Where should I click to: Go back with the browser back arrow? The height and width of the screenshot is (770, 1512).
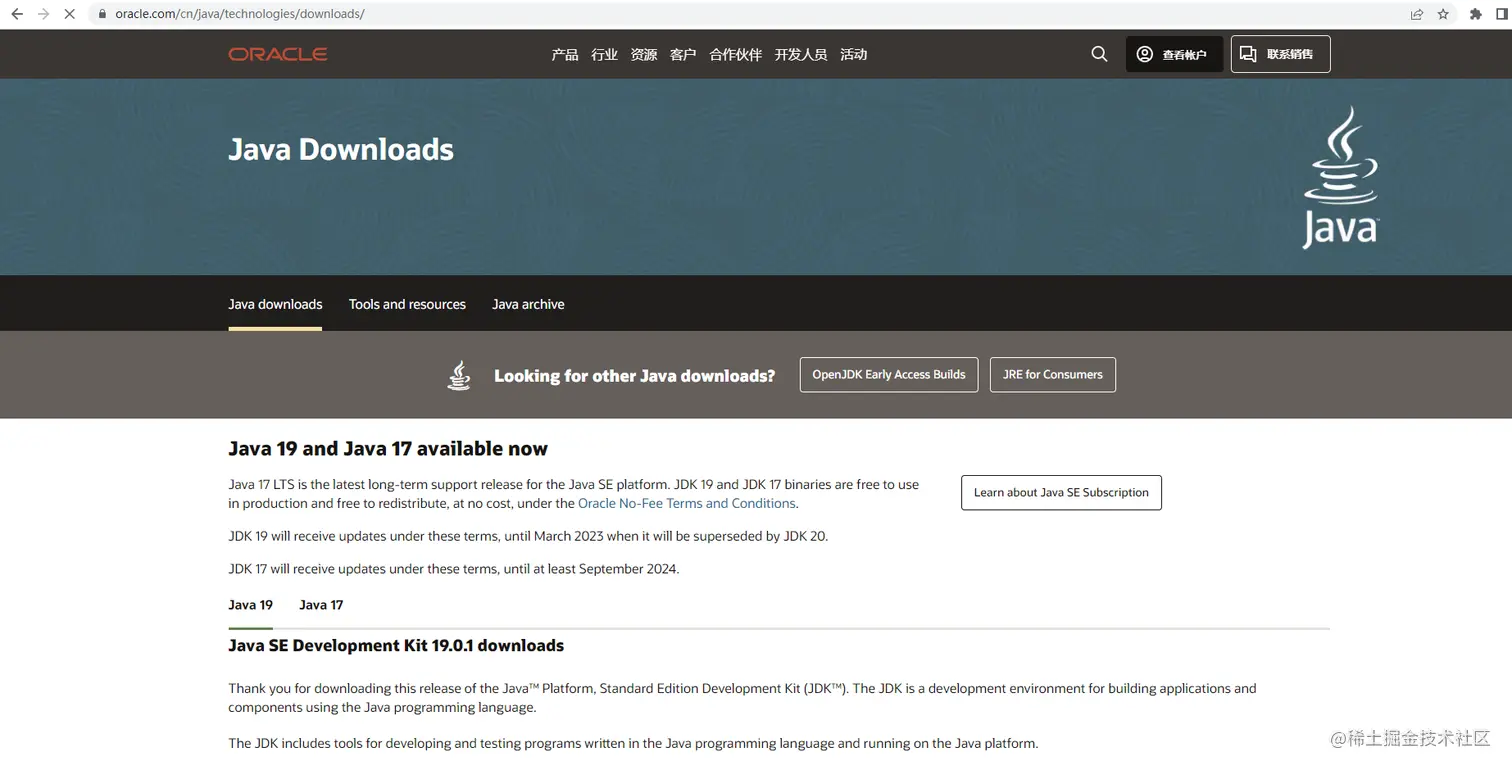(x=17, y=14)
